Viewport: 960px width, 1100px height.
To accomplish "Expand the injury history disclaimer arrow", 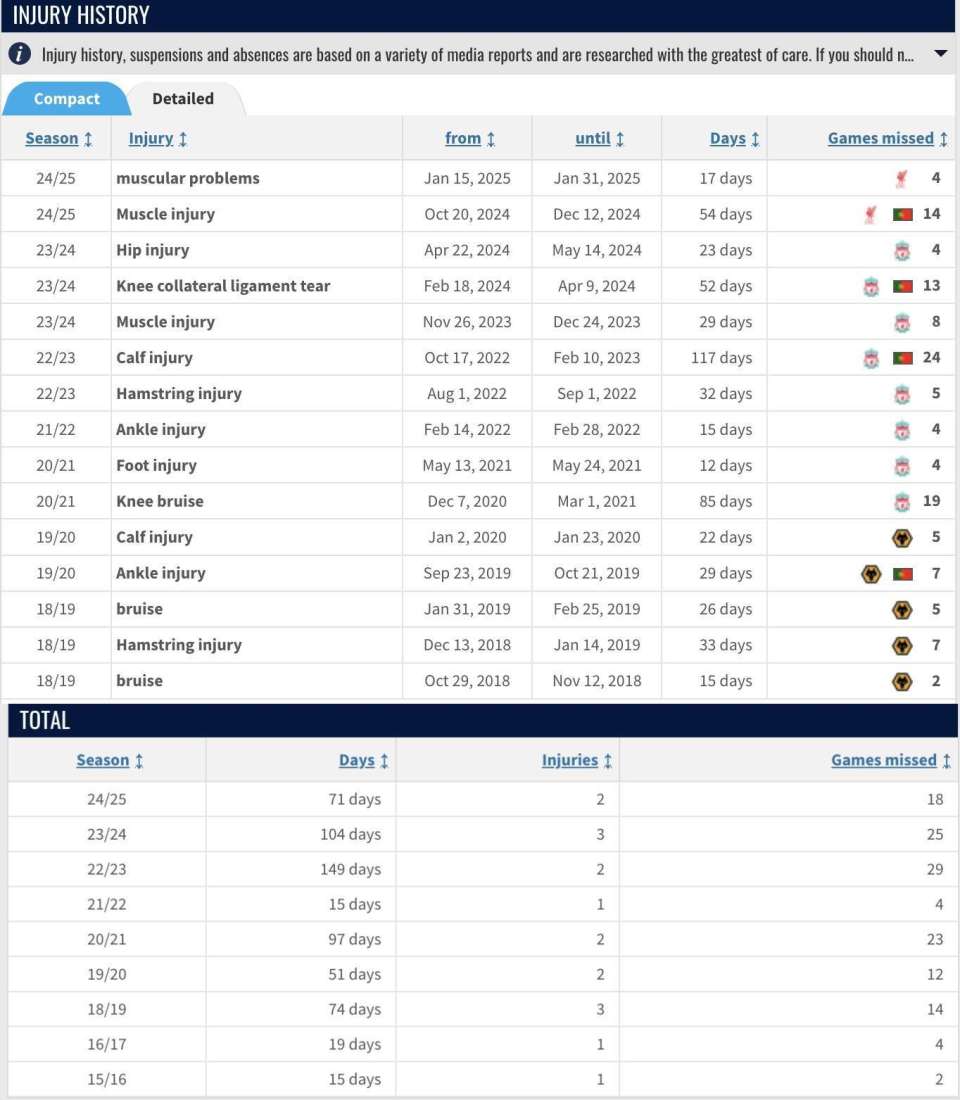I will pos(941,54).
